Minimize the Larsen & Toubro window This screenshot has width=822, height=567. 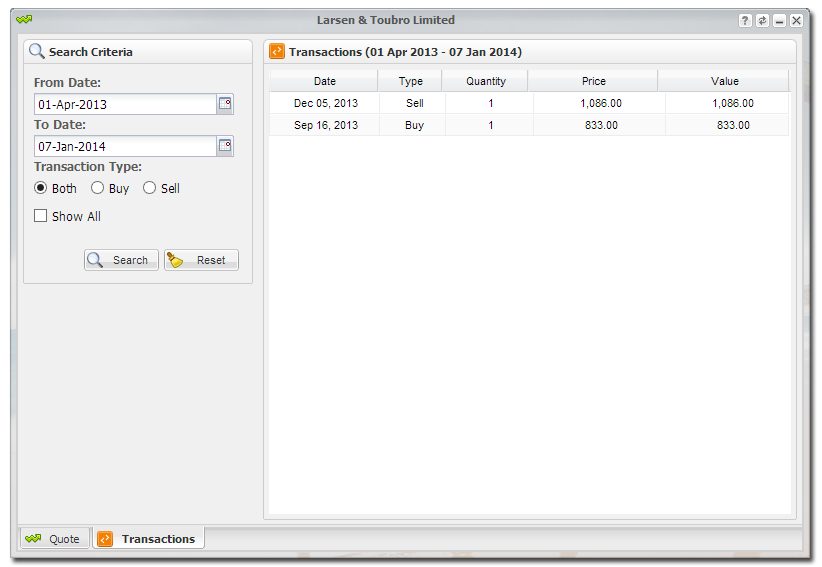point(780,20)
